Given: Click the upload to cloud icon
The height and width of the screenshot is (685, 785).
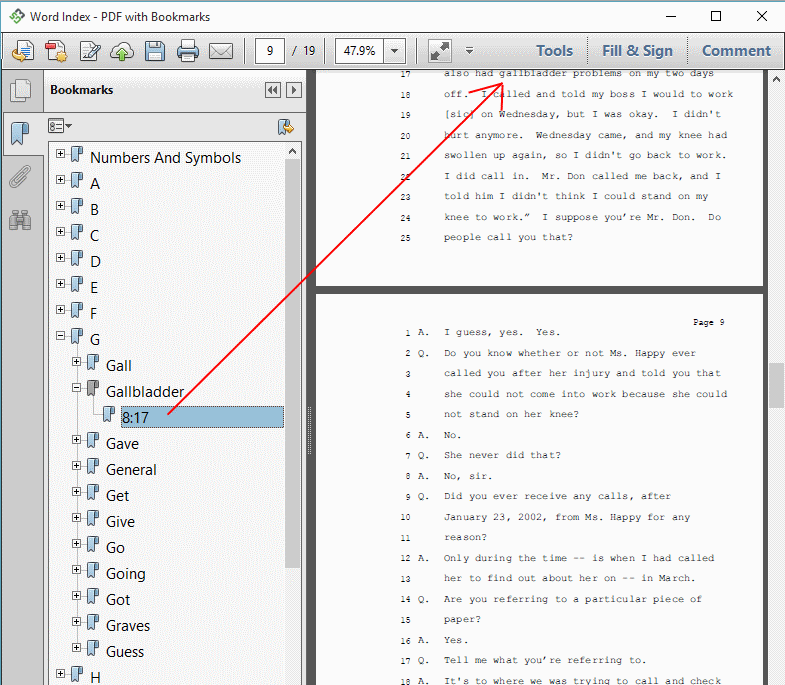Looking at the screenshot, I should tap(122, 51).
